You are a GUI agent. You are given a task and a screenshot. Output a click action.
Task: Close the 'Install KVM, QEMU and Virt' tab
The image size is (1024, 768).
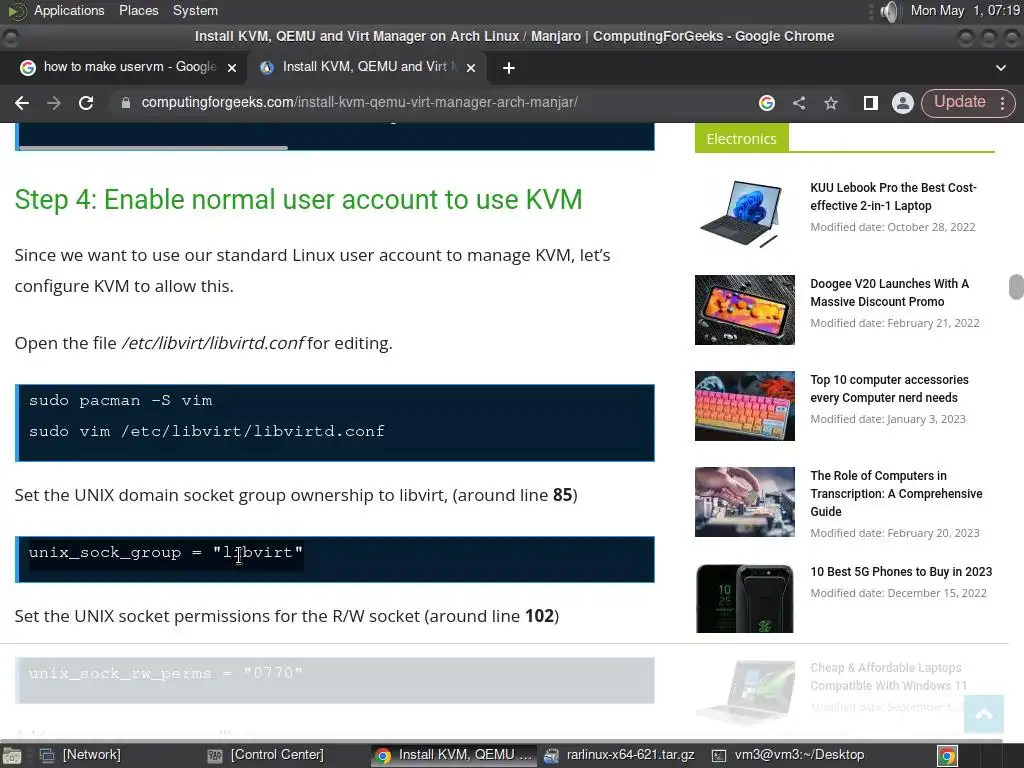pyautogui.click(x=471, y=67)
